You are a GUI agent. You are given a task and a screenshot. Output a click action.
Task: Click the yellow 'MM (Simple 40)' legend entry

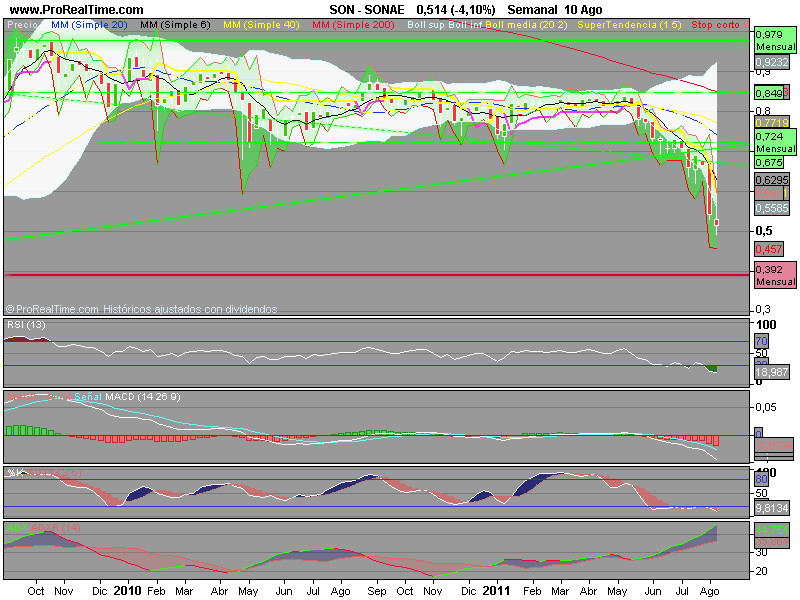click(x=261, y=24)
